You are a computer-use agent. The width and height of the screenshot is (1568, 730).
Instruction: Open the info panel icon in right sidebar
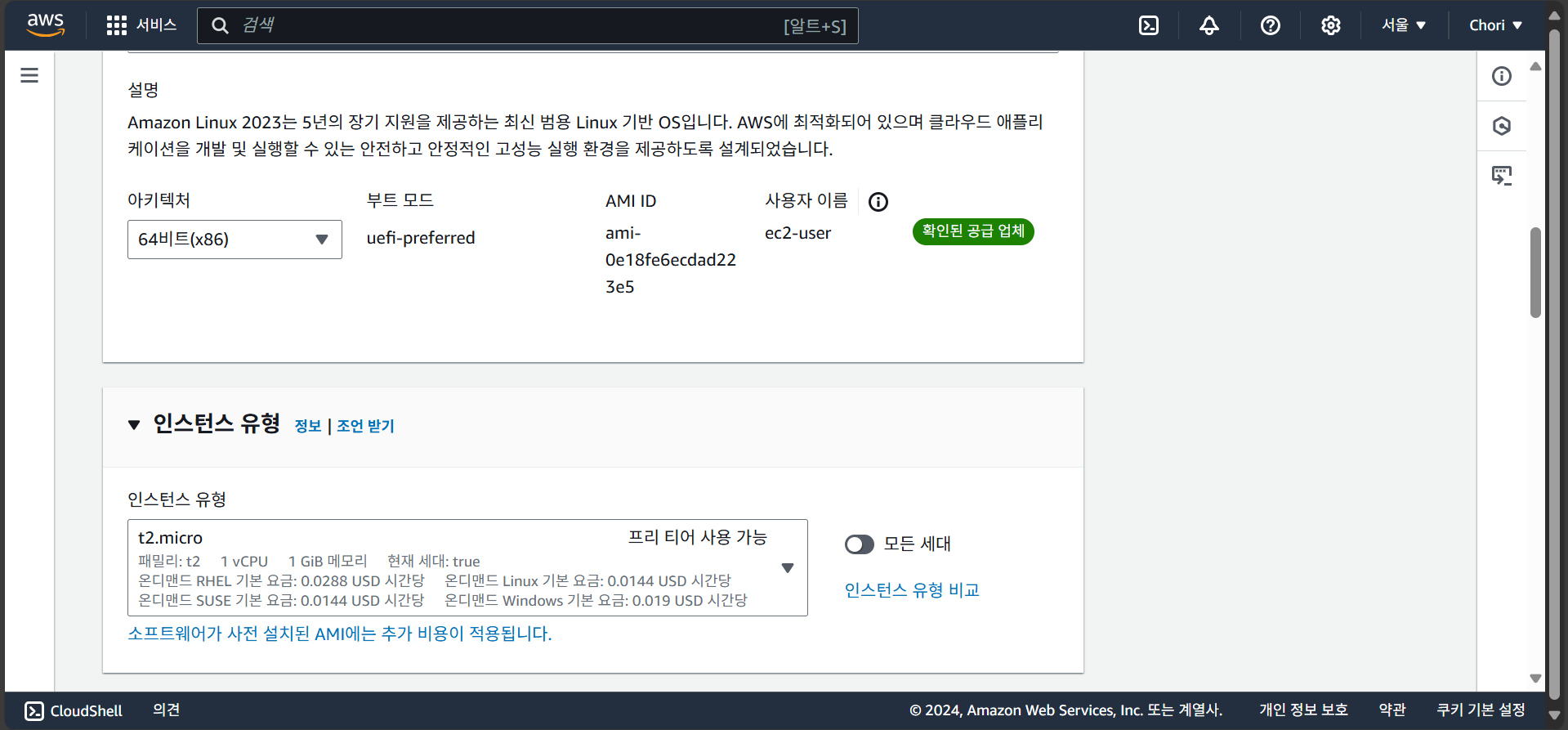pos(1502,76)
